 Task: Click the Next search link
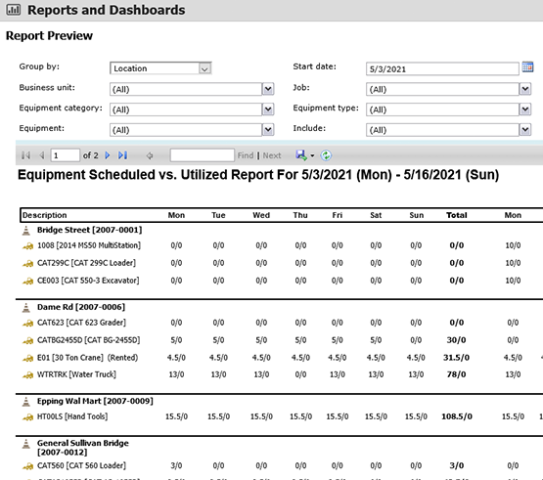[x=272, y=155]
